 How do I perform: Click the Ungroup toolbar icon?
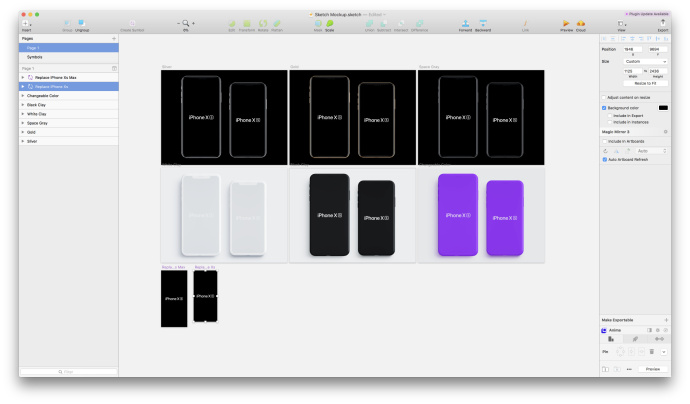point(81,22)
